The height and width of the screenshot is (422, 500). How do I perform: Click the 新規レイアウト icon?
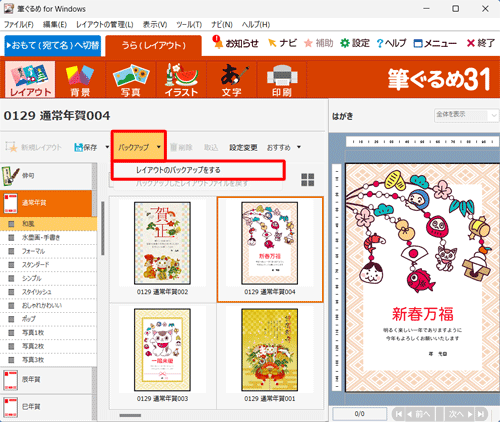pyautogui.click(x=11, y=147)
